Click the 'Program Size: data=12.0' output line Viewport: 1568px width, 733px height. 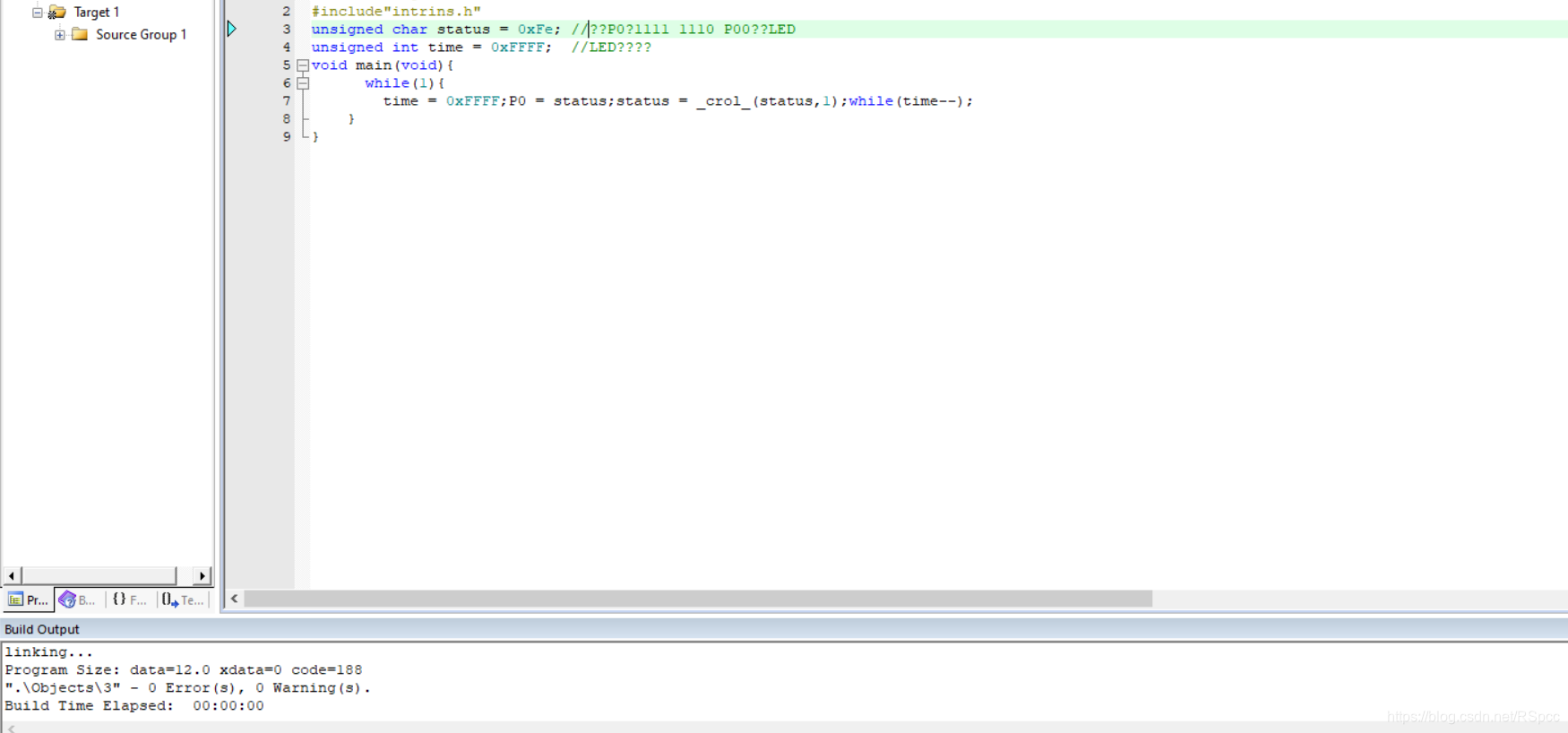coord(184,670)
